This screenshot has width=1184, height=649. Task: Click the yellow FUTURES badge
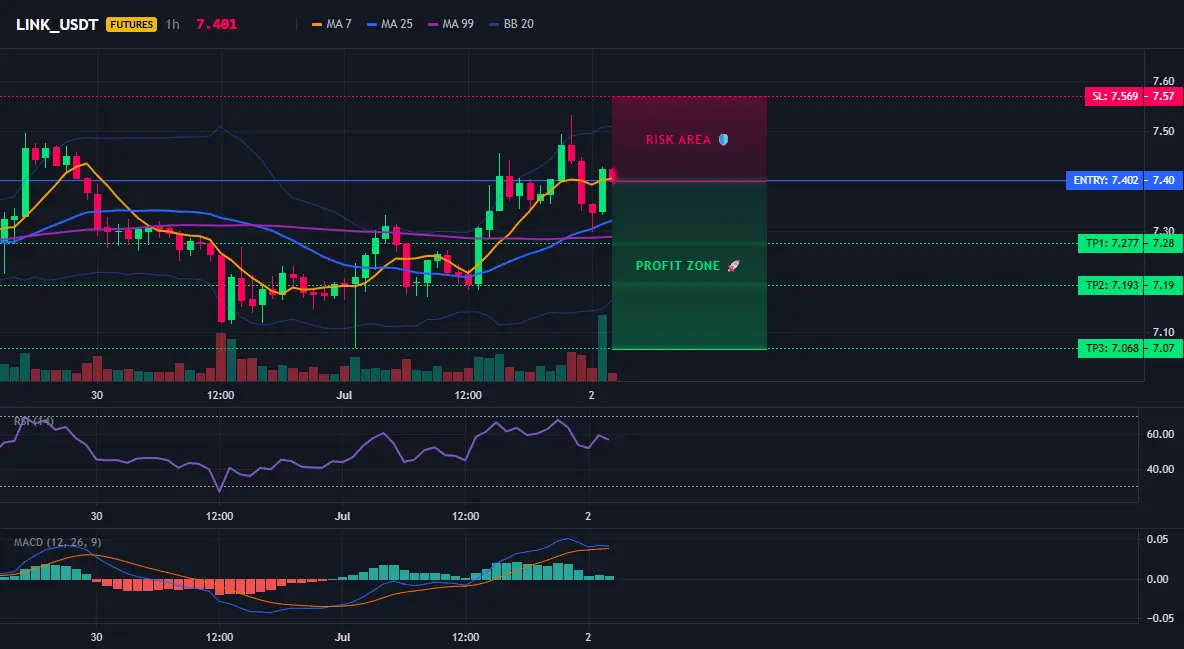pos(131,24)
